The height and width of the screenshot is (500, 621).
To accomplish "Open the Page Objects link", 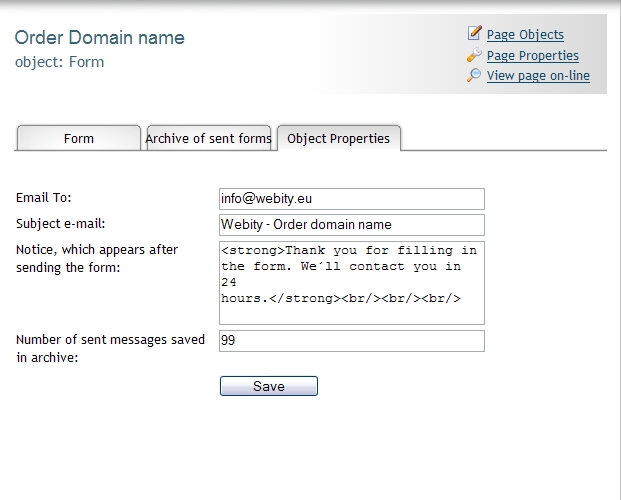I will [525, 35].
